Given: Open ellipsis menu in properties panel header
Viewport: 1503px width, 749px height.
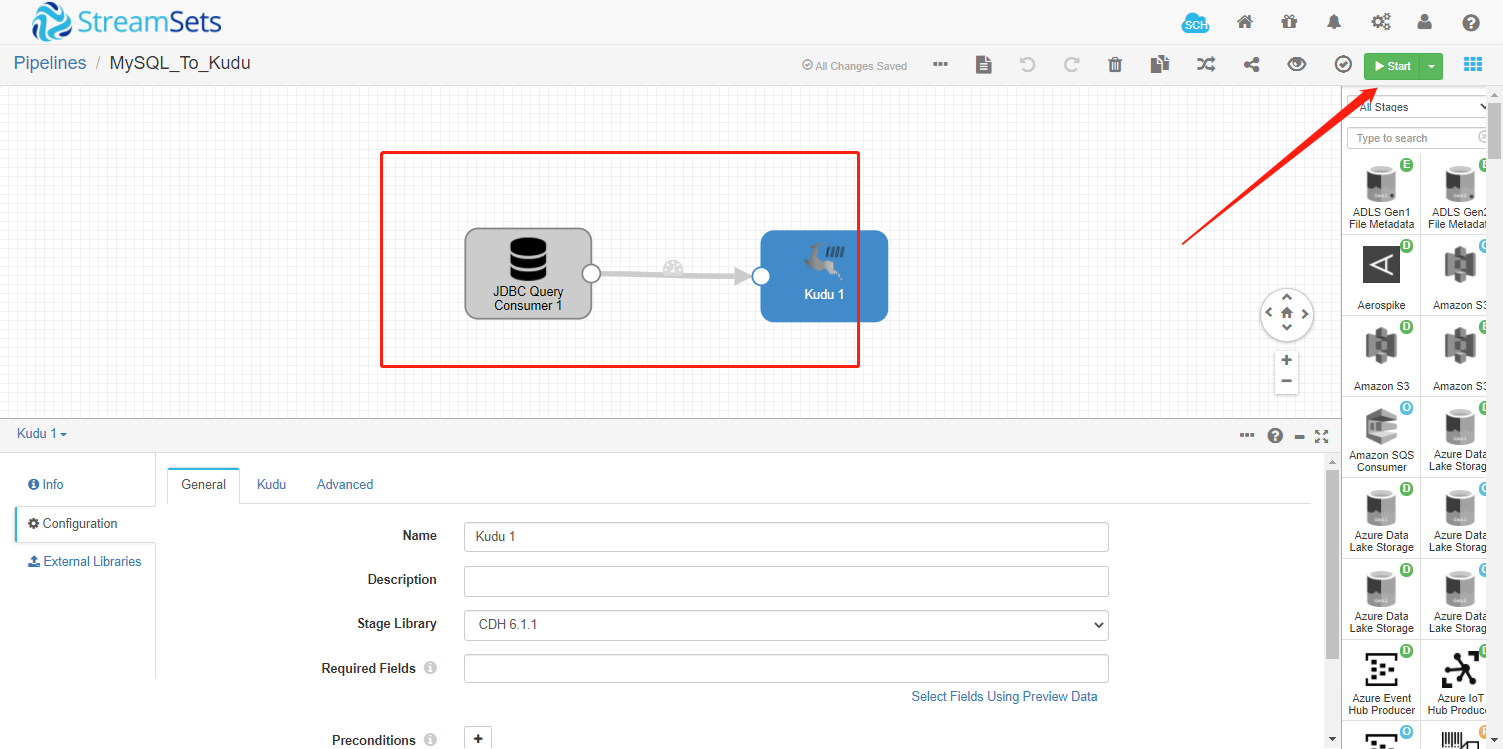Looking at the screenshot, I should (x=1247, y=435).
